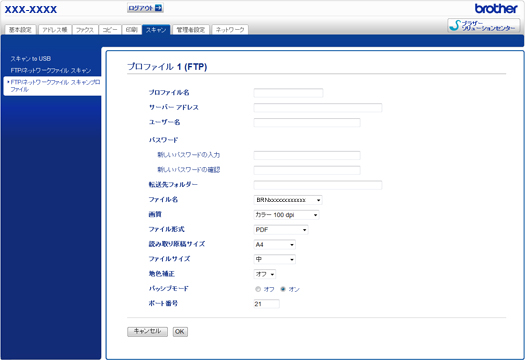Click the ログアウト logout button
Screen dimensions: 525x362
tap(145, 8)
